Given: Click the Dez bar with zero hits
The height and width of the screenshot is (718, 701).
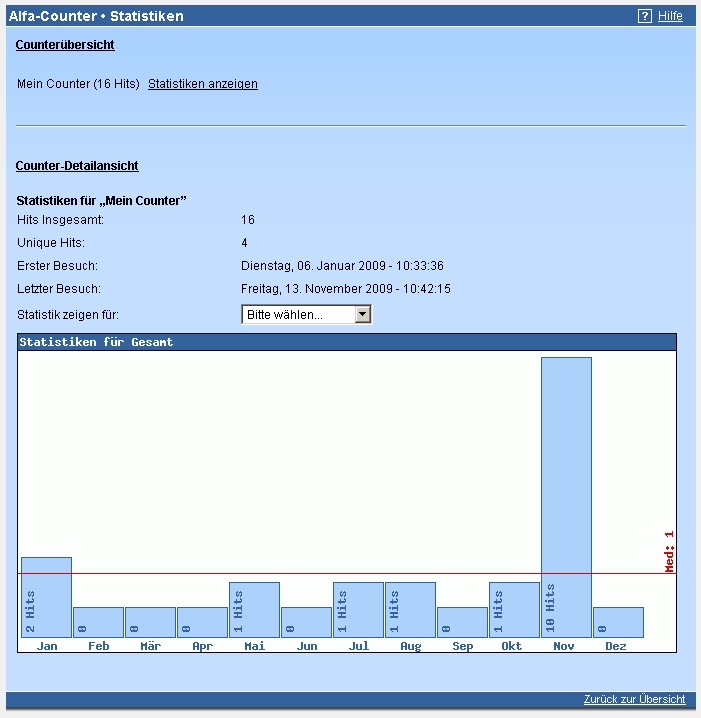Looking at the screenshot, I should (x=618, y=622).
